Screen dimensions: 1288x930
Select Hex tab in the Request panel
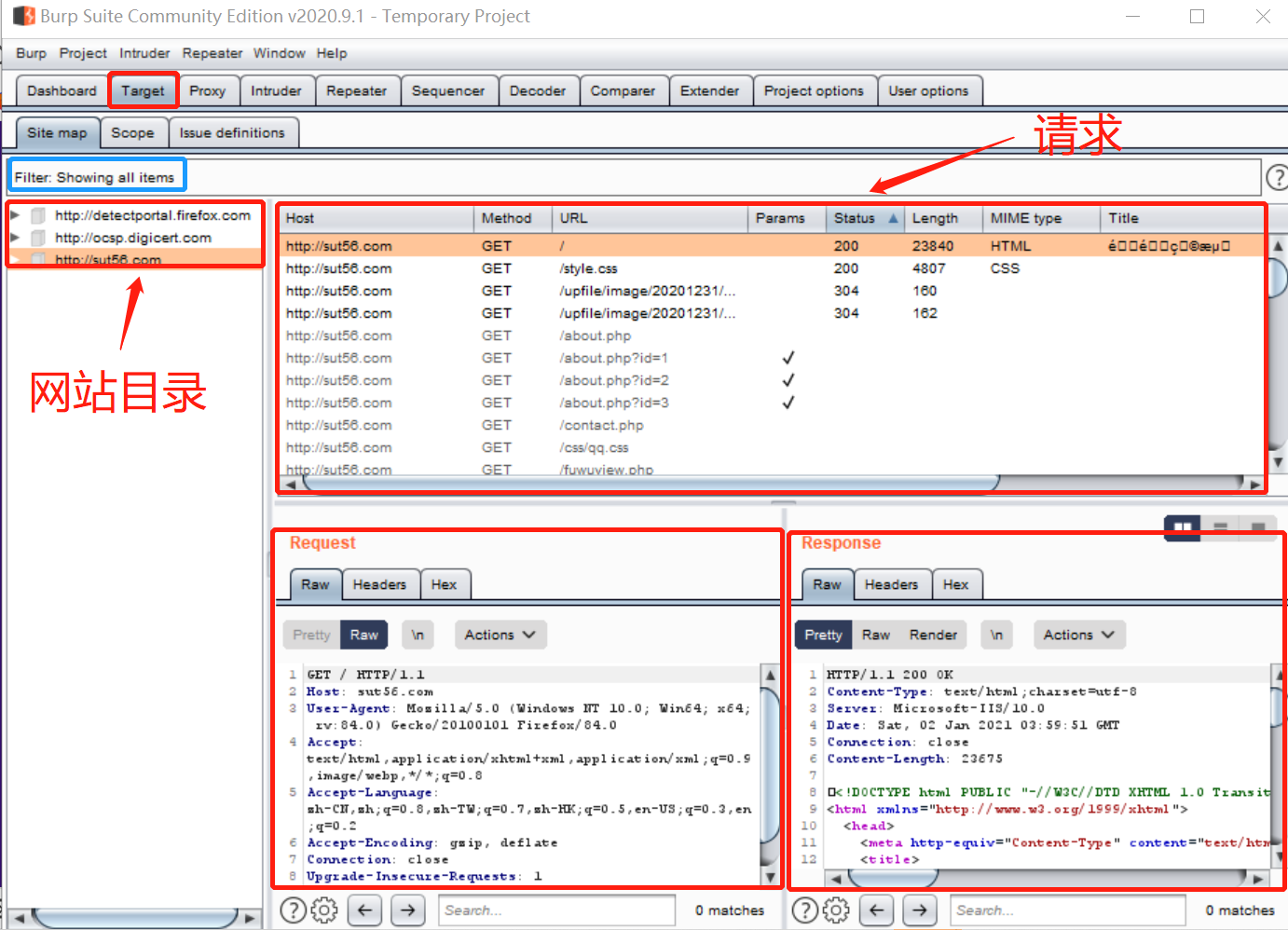click(x=445, y=584)
